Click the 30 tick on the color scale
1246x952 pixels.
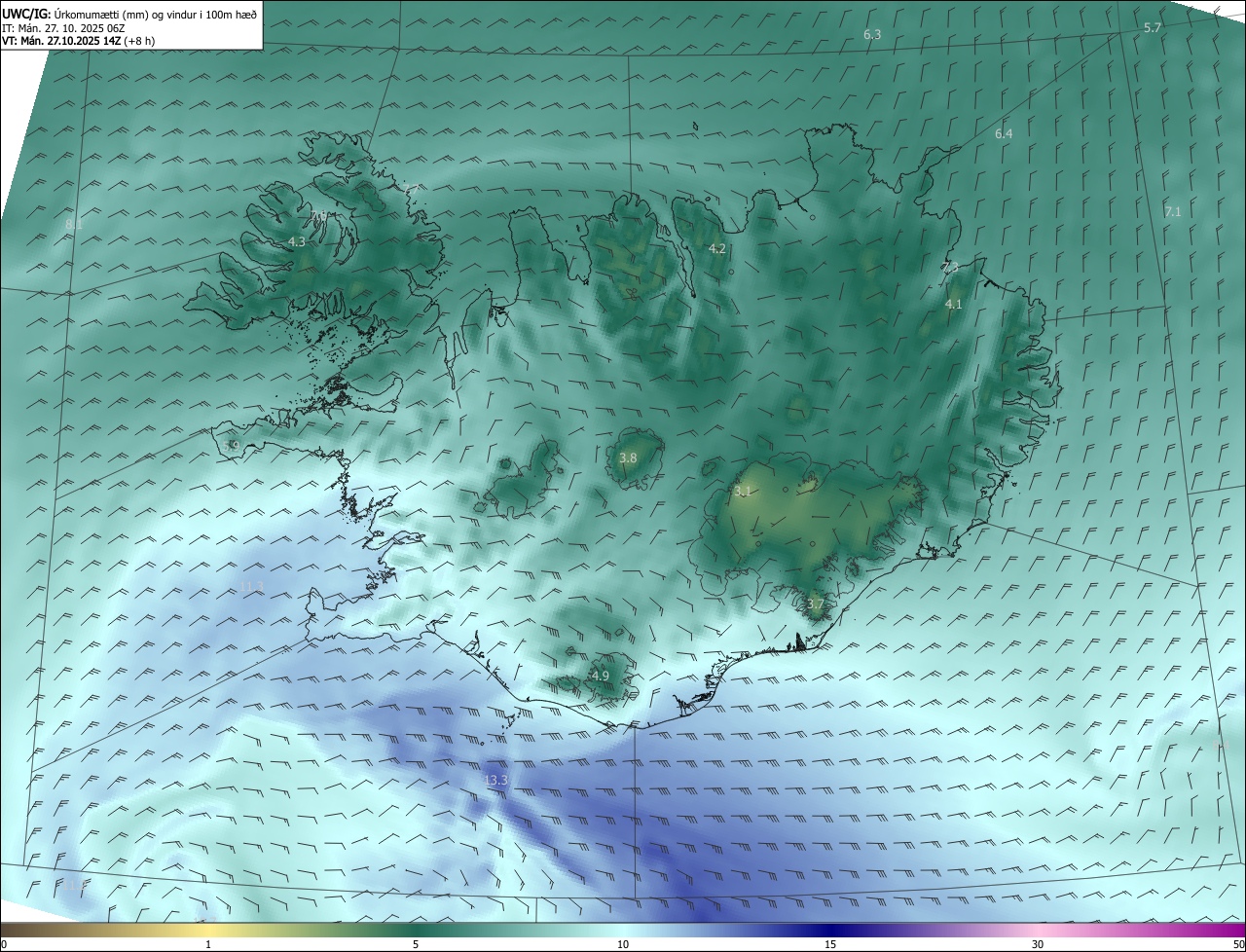click(1038, 944)
